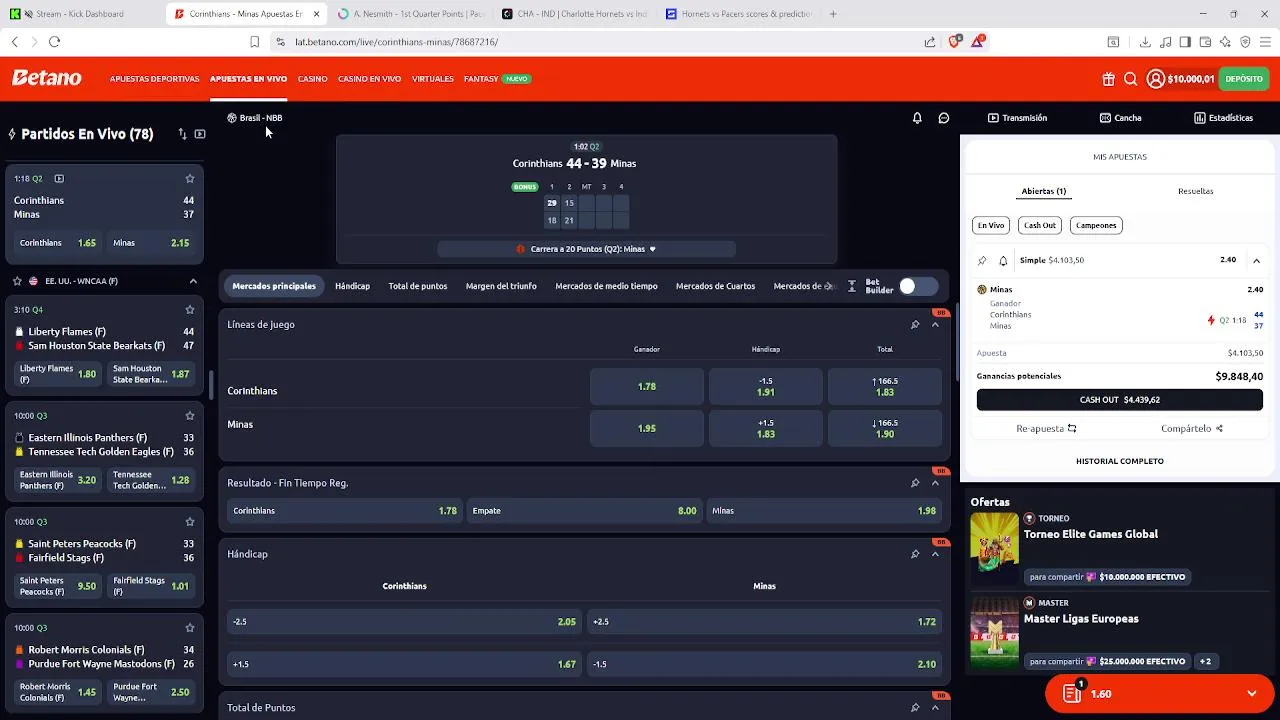Click the green Depósito button
Viewport: 1280px width, 720px height.
click(1244, 79)
